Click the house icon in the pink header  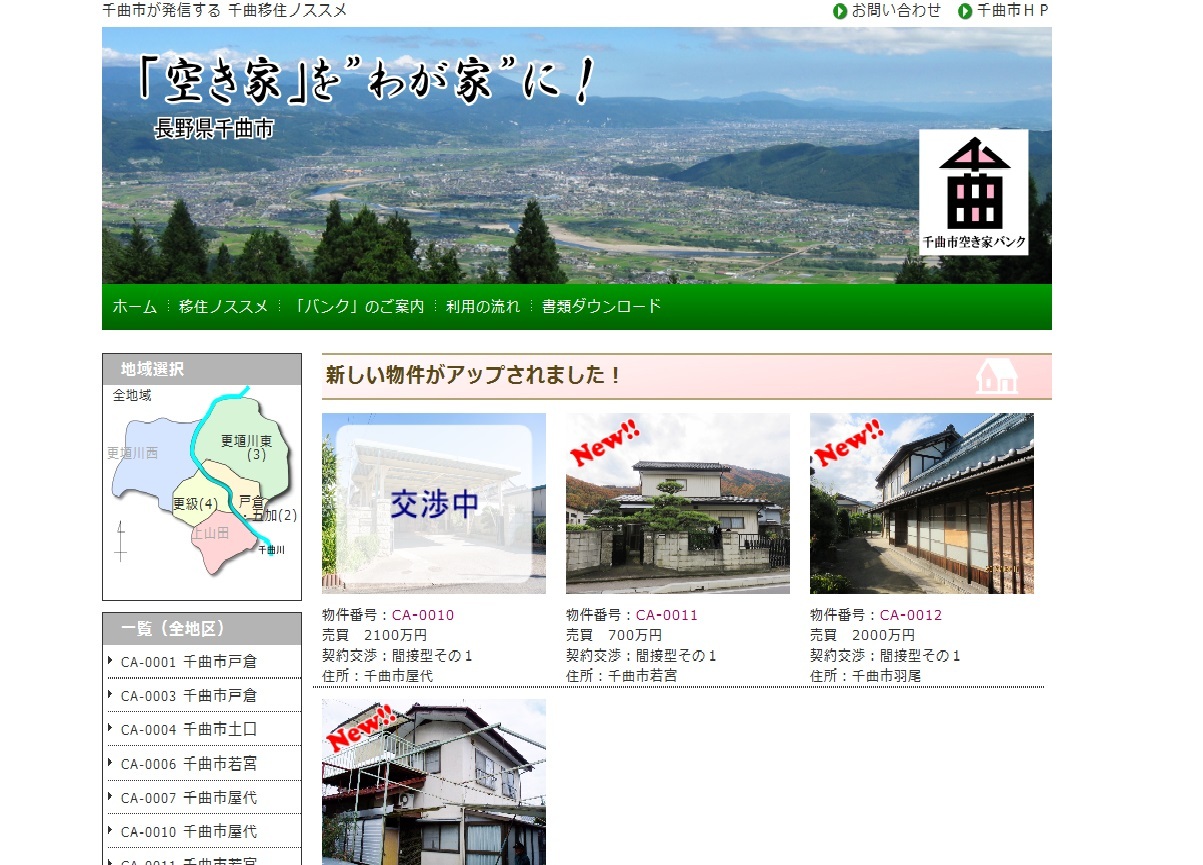(x=996, y=376)
